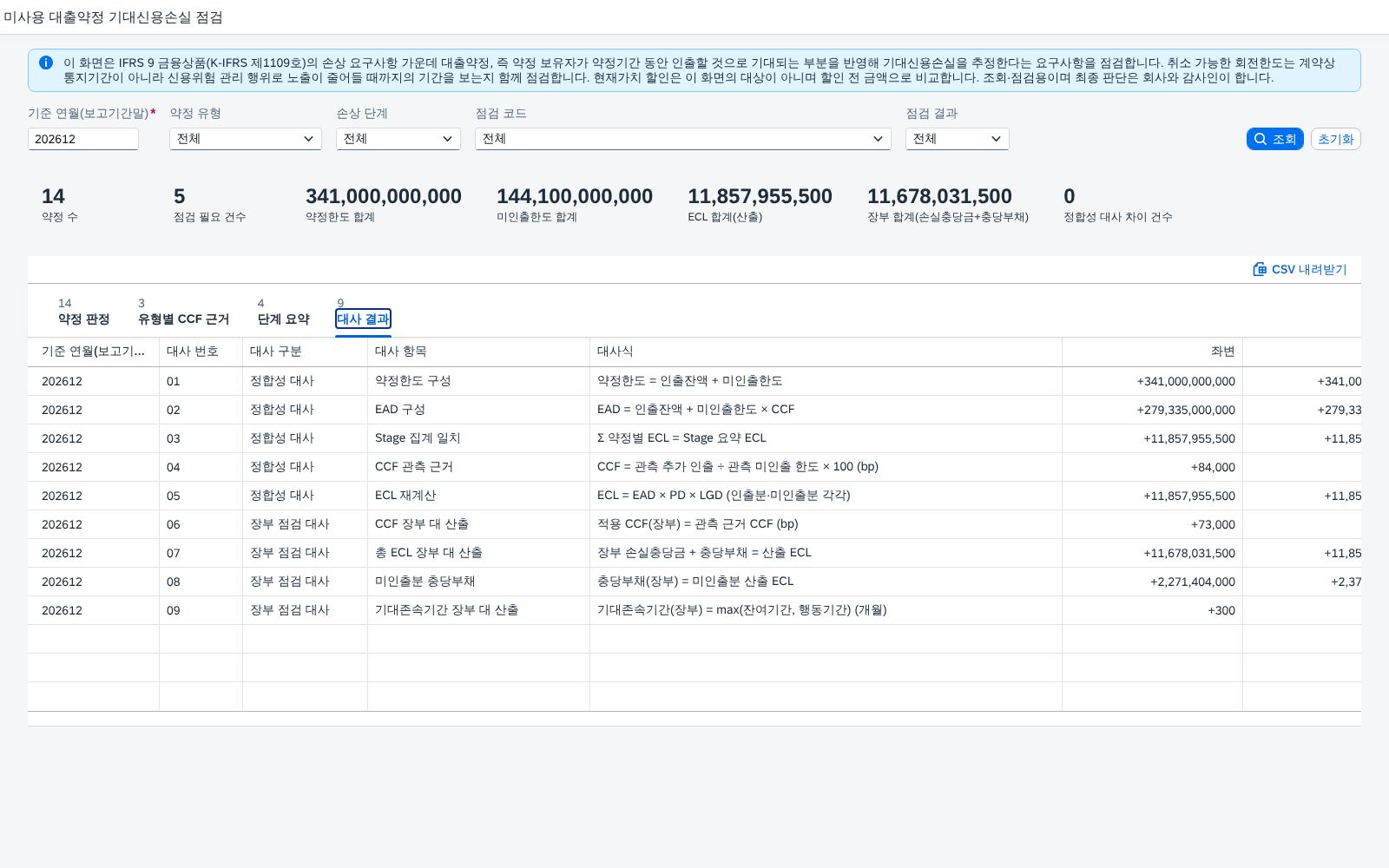Click the 기준 연월 input field
1389x868 pixels.
[83, 139]
